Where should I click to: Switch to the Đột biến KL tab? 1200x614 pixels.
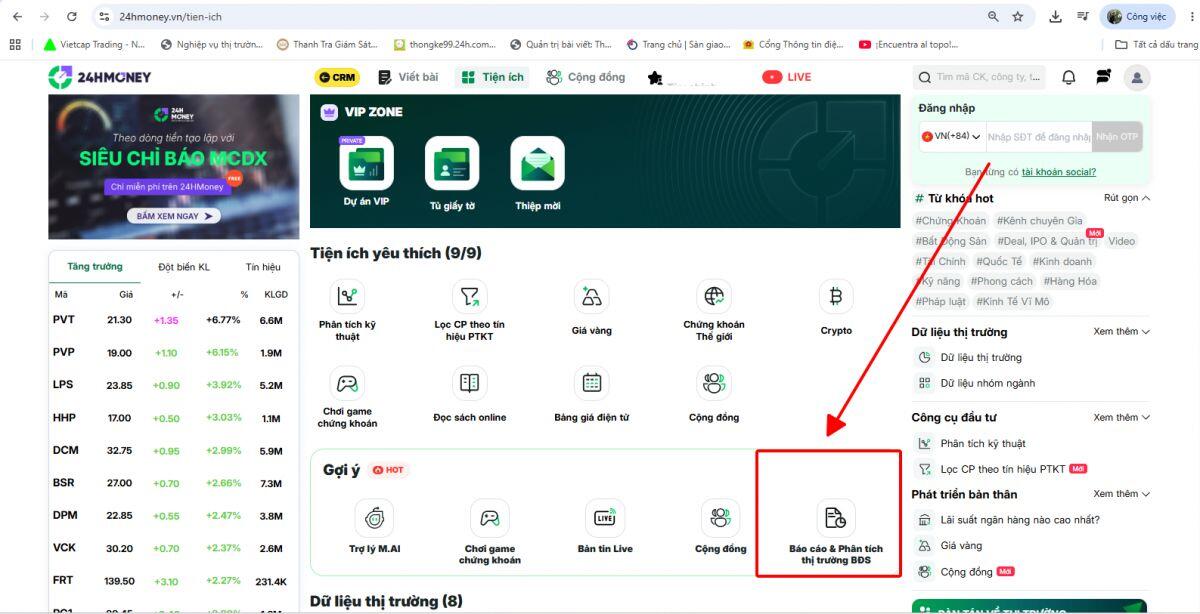[x=184, y=267]
